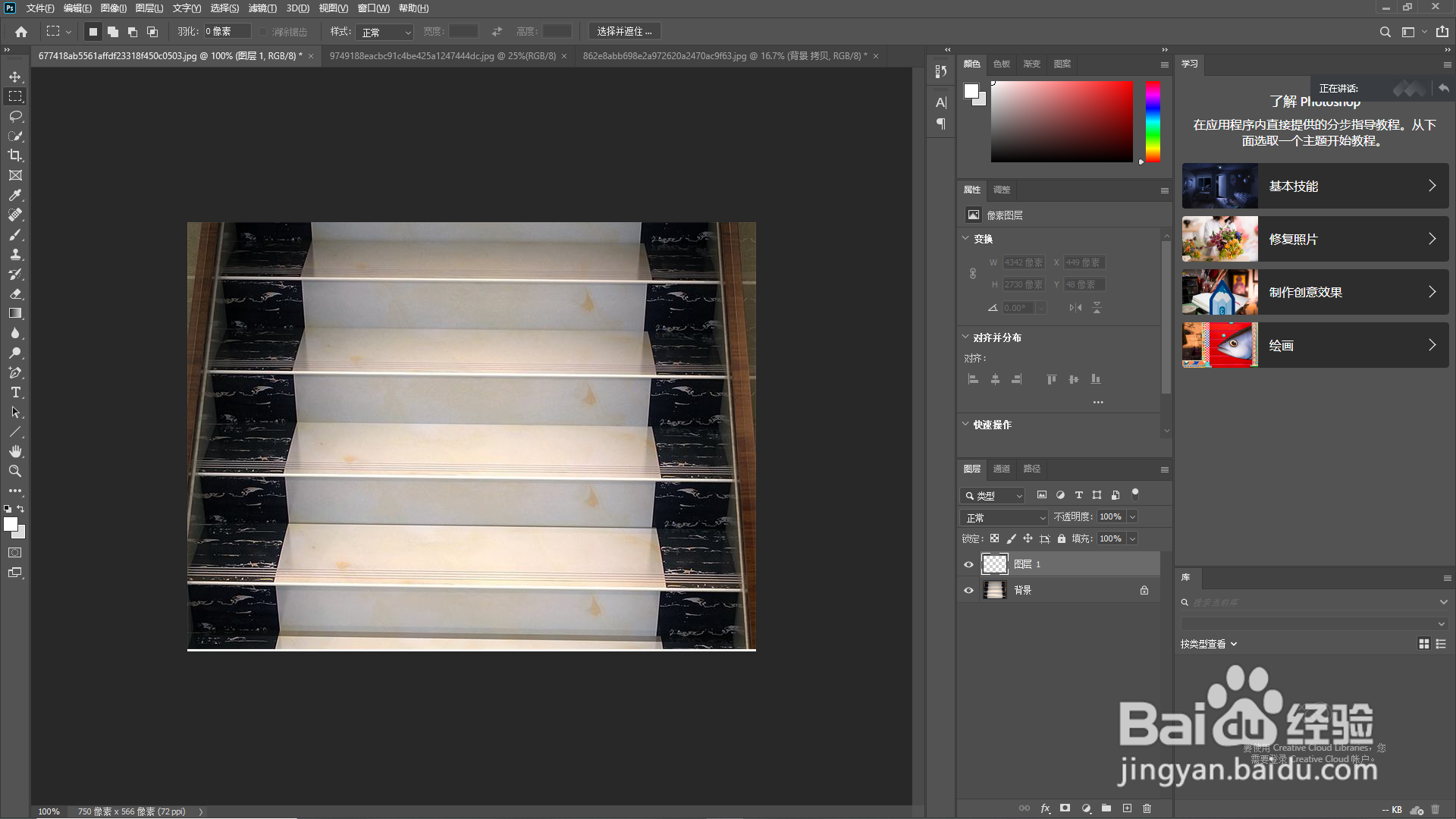Open the 样式 dropdown in options bar
The image size is (1456, 819).
pyautogui.click(x=385, y=32)
